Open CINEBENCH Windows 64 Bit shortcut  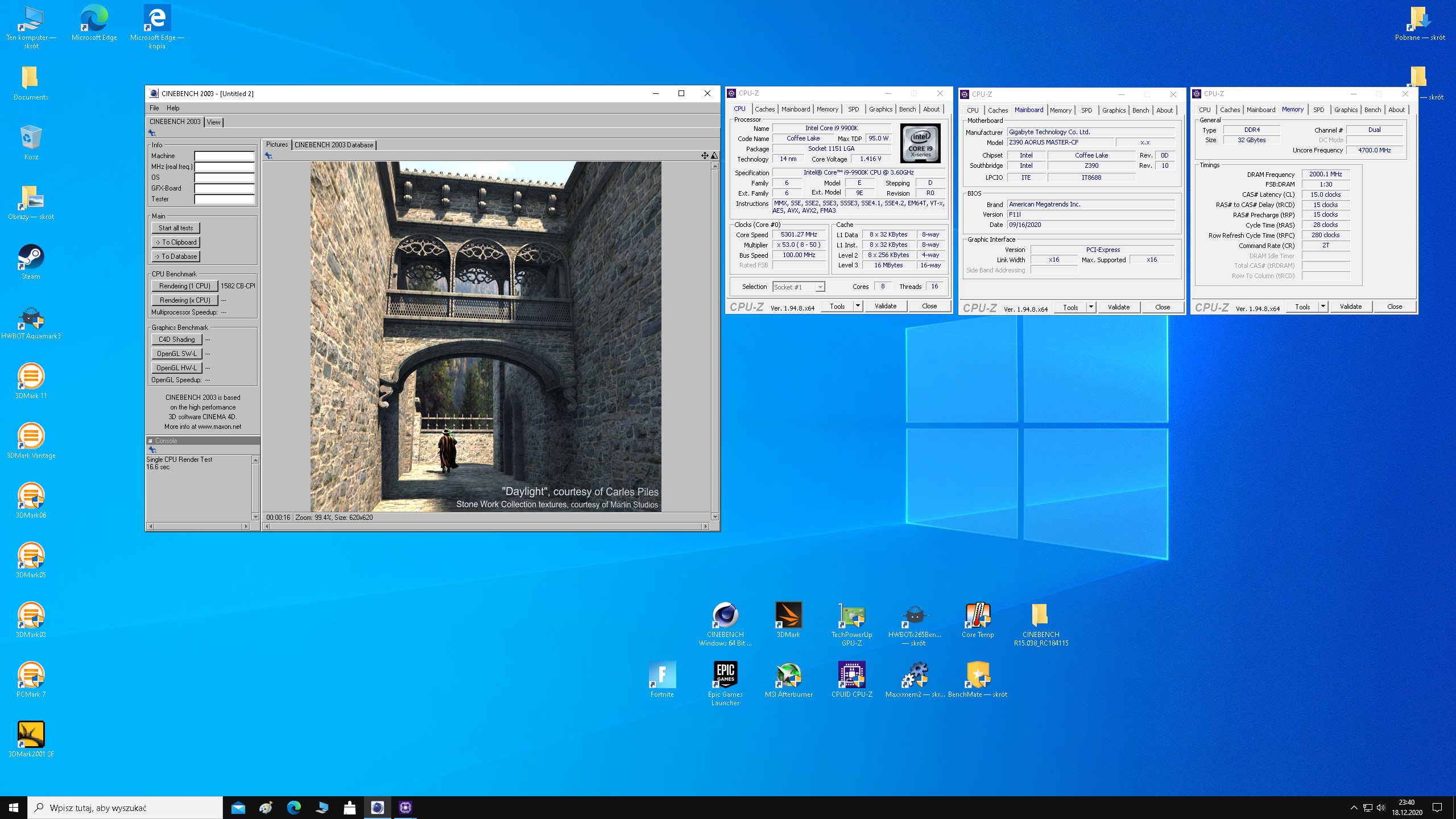725,624
